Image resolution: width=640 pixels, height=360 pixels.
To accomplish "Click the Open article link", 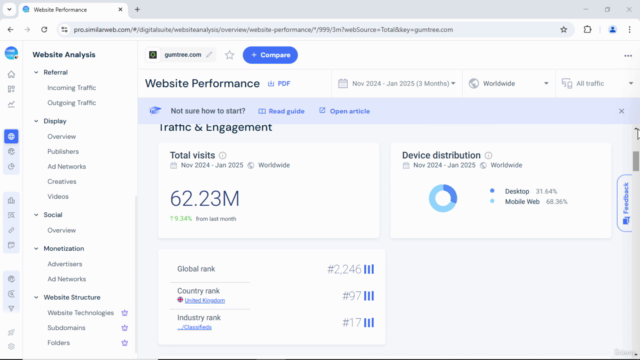I will point(344,111).
